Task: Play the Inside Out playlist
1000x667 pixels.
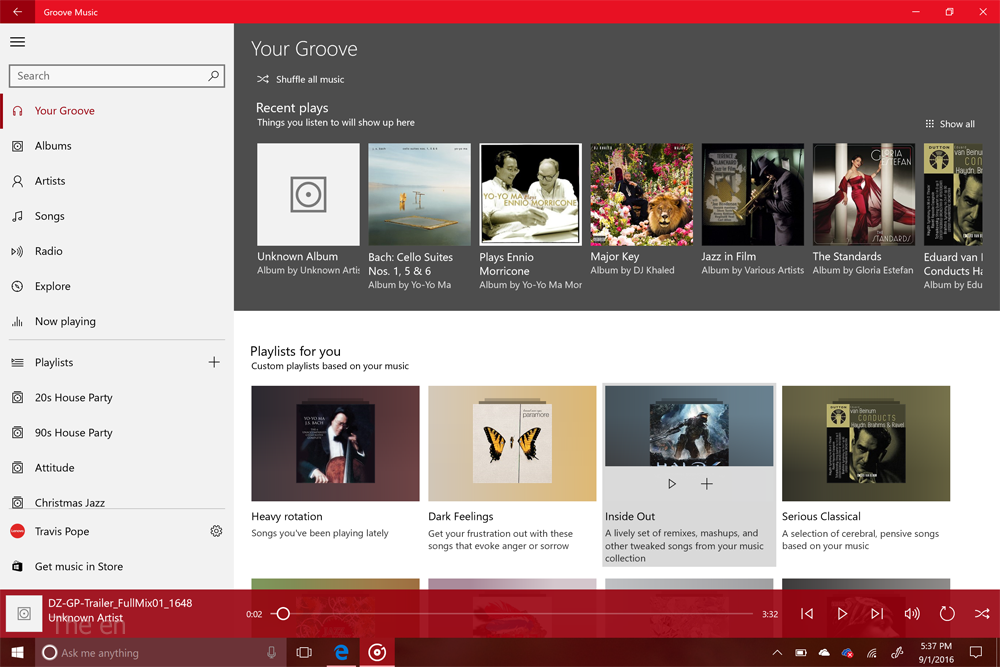Action: coord(672,484)
